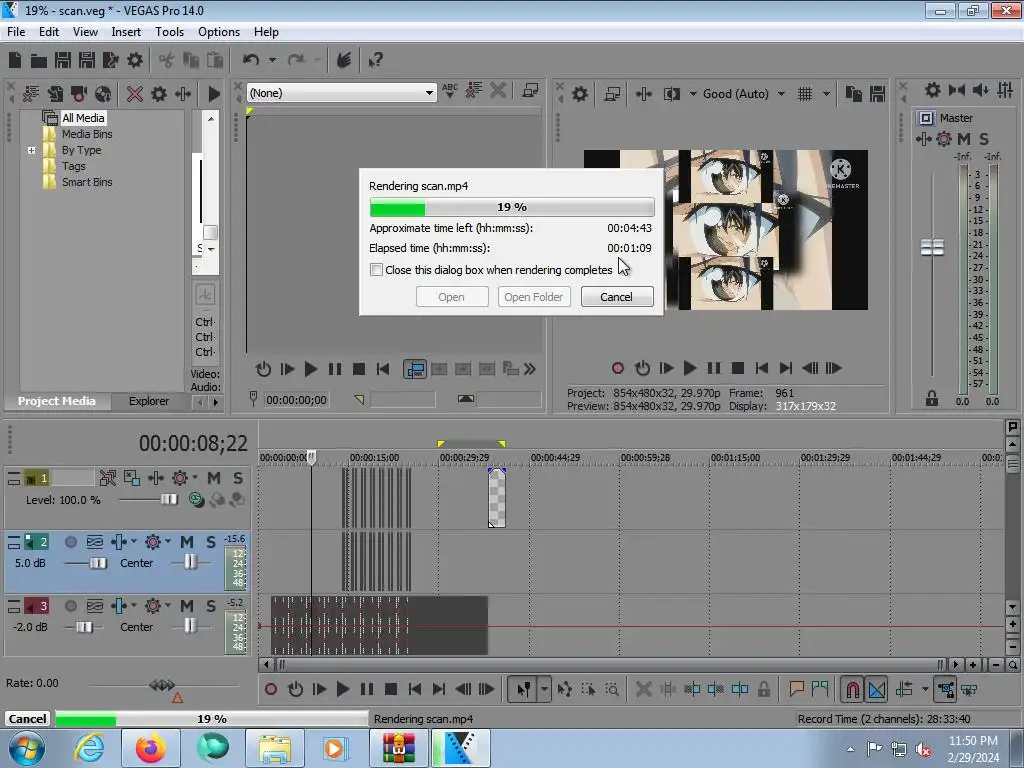1024x768 pixels.
Task: Select the Smart Bins folder
Action: [x=87, y=182]
